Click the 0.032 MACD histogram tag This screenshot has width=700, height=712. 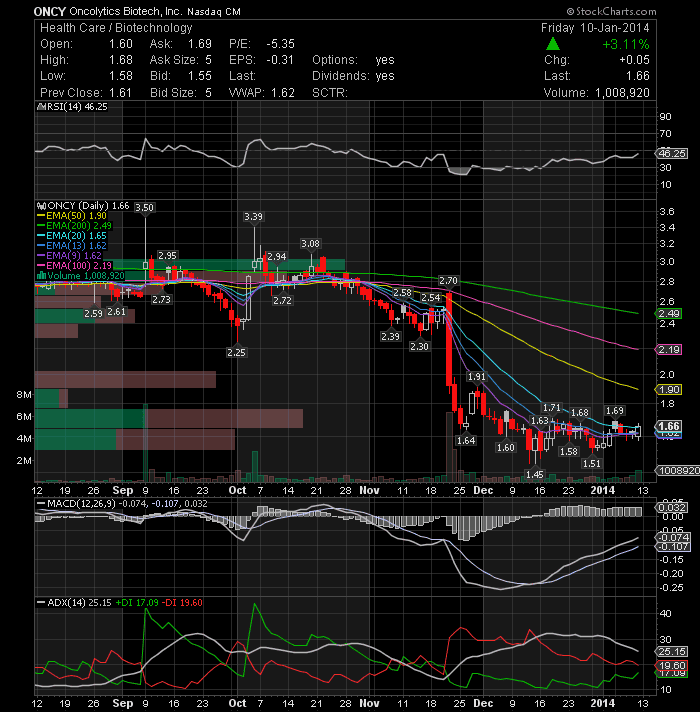tap(672, 507)
